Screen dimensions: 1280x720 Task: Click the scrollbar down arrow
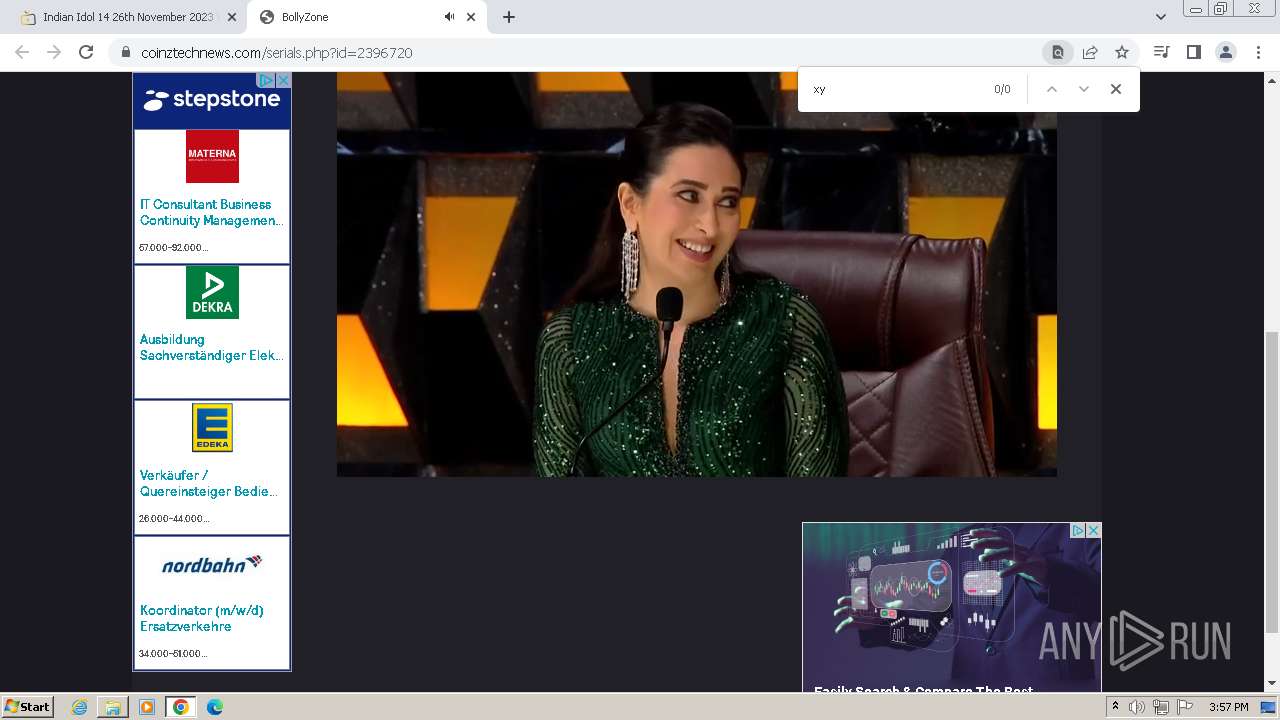point(1272,684)
